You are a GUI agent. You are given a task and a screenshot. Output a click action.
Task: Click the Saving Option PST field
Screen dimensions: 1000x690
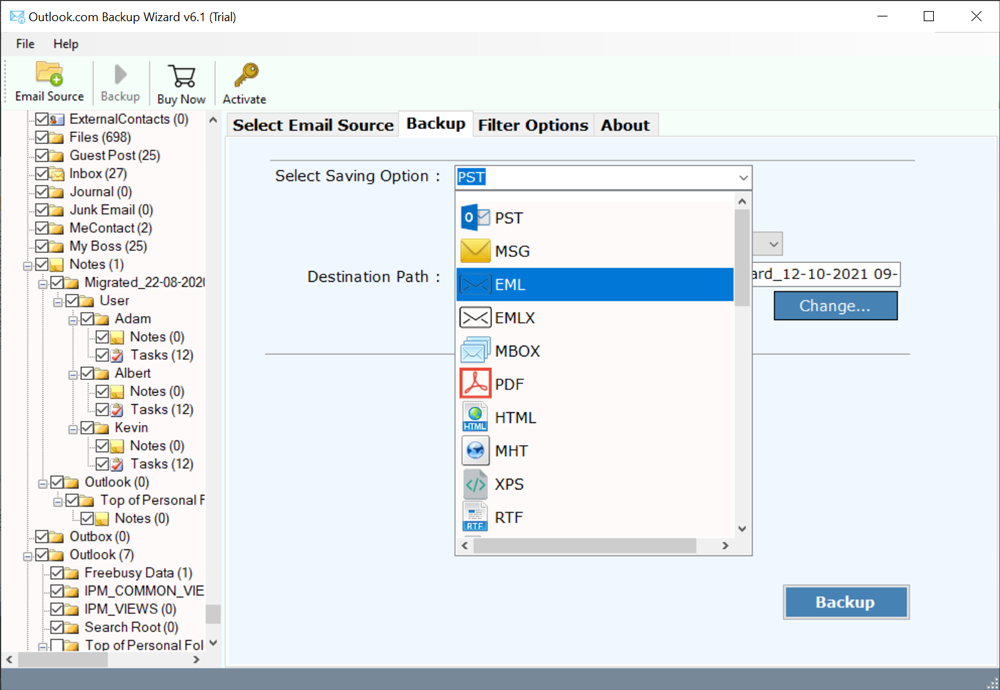click(x=603, y=177)
